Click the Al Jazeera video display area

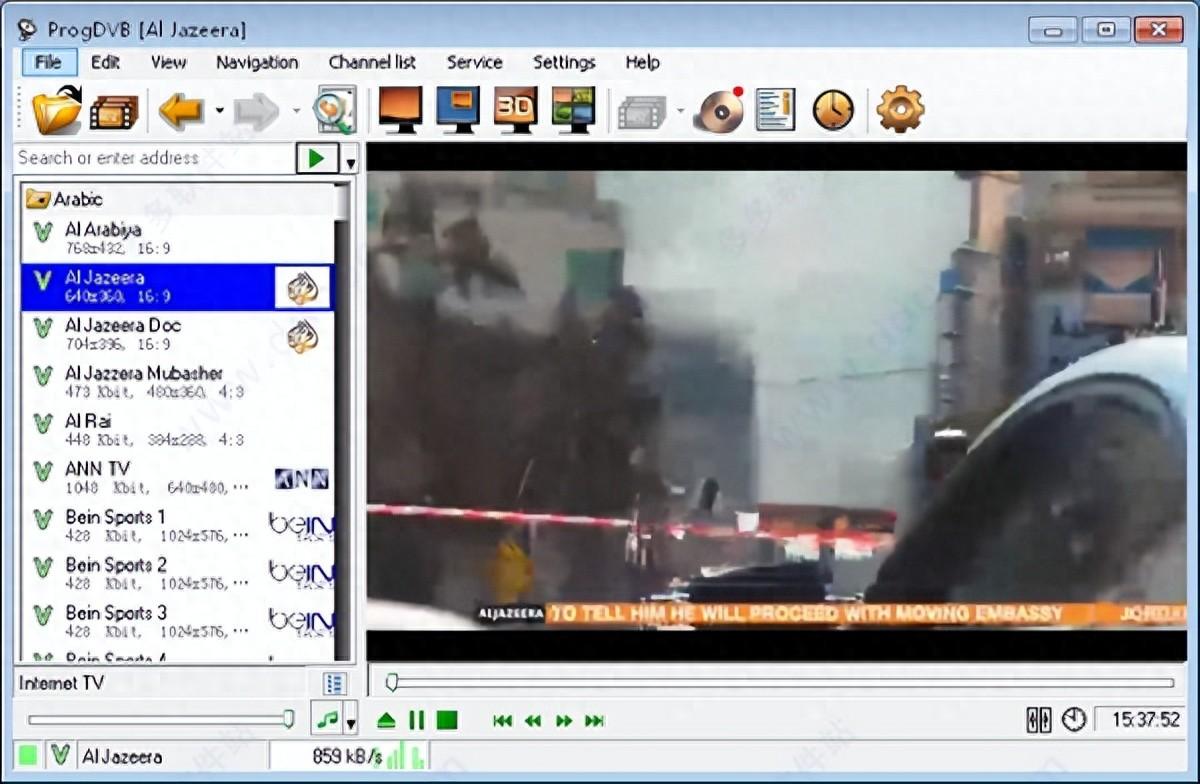[x=776, y=400]
